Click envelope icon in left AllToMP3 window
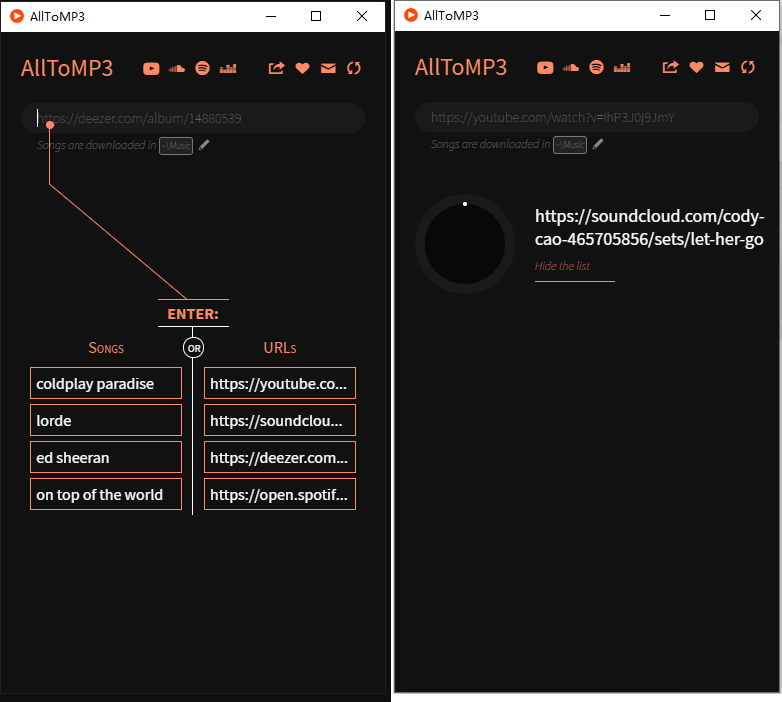 tap(328, 68)
